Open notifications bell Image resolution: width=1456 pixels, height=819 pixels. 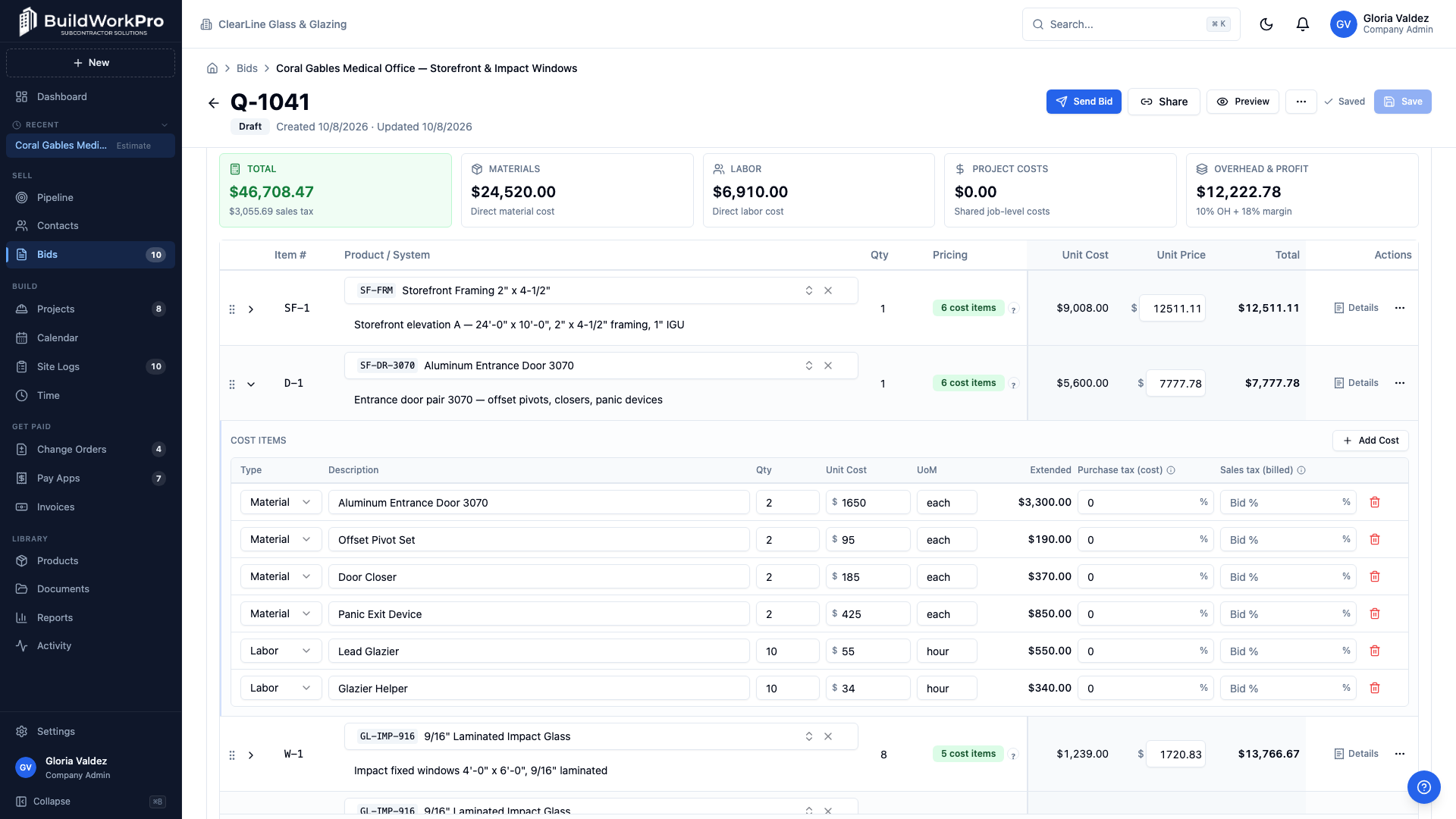[1303, 24]
